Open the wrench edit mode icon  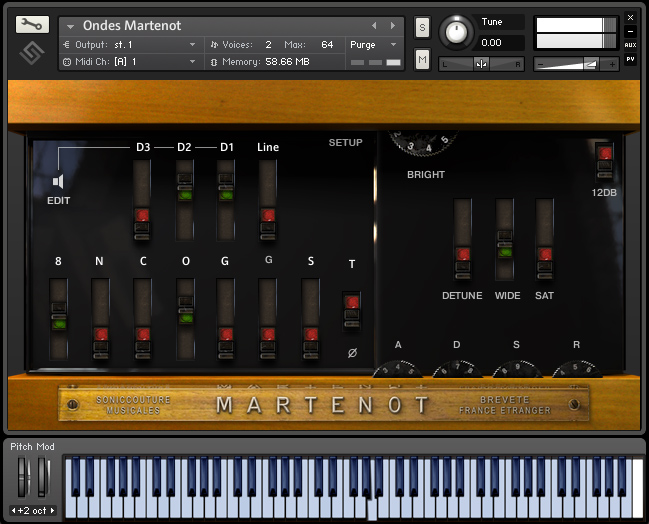point(32,25)
